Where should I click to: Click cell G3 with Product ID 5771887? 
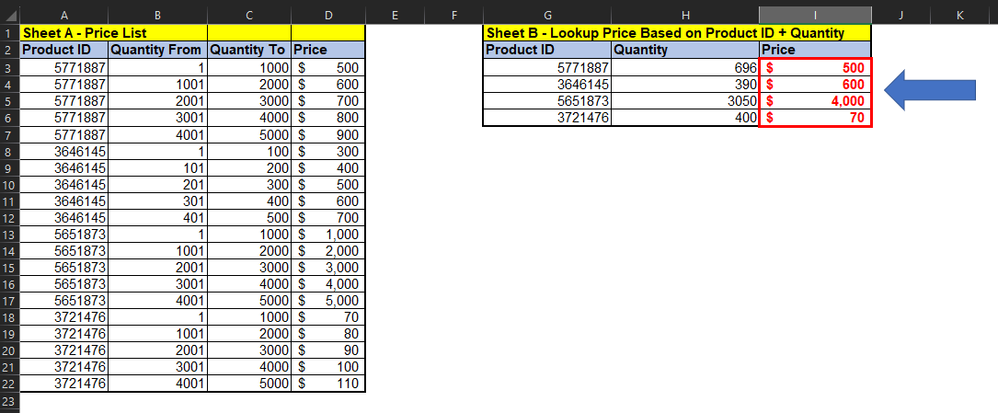(x=547, y=67)
